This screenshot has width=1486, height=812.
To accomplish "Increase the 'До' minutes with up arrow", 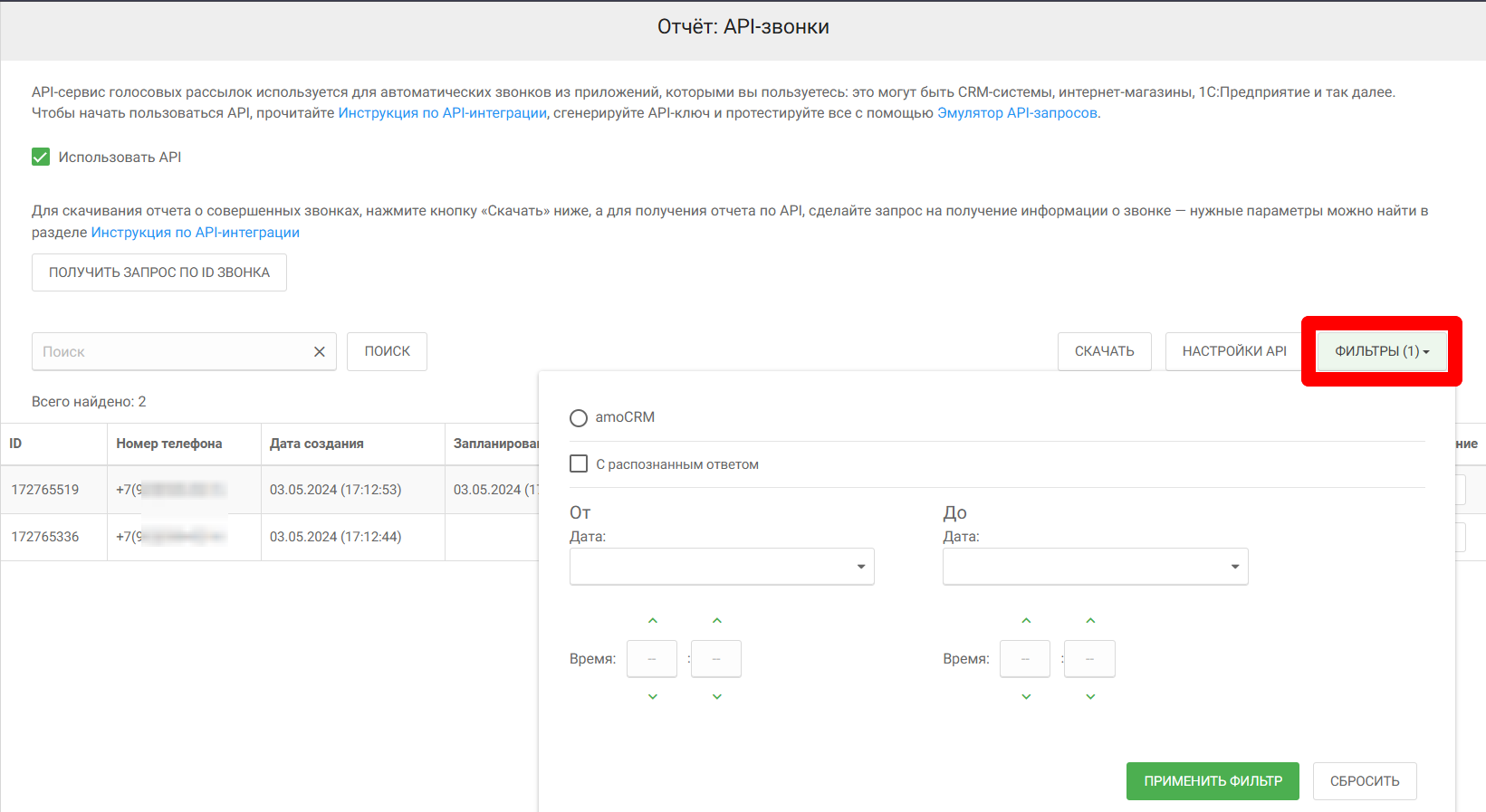I will tap(1090, 621).
